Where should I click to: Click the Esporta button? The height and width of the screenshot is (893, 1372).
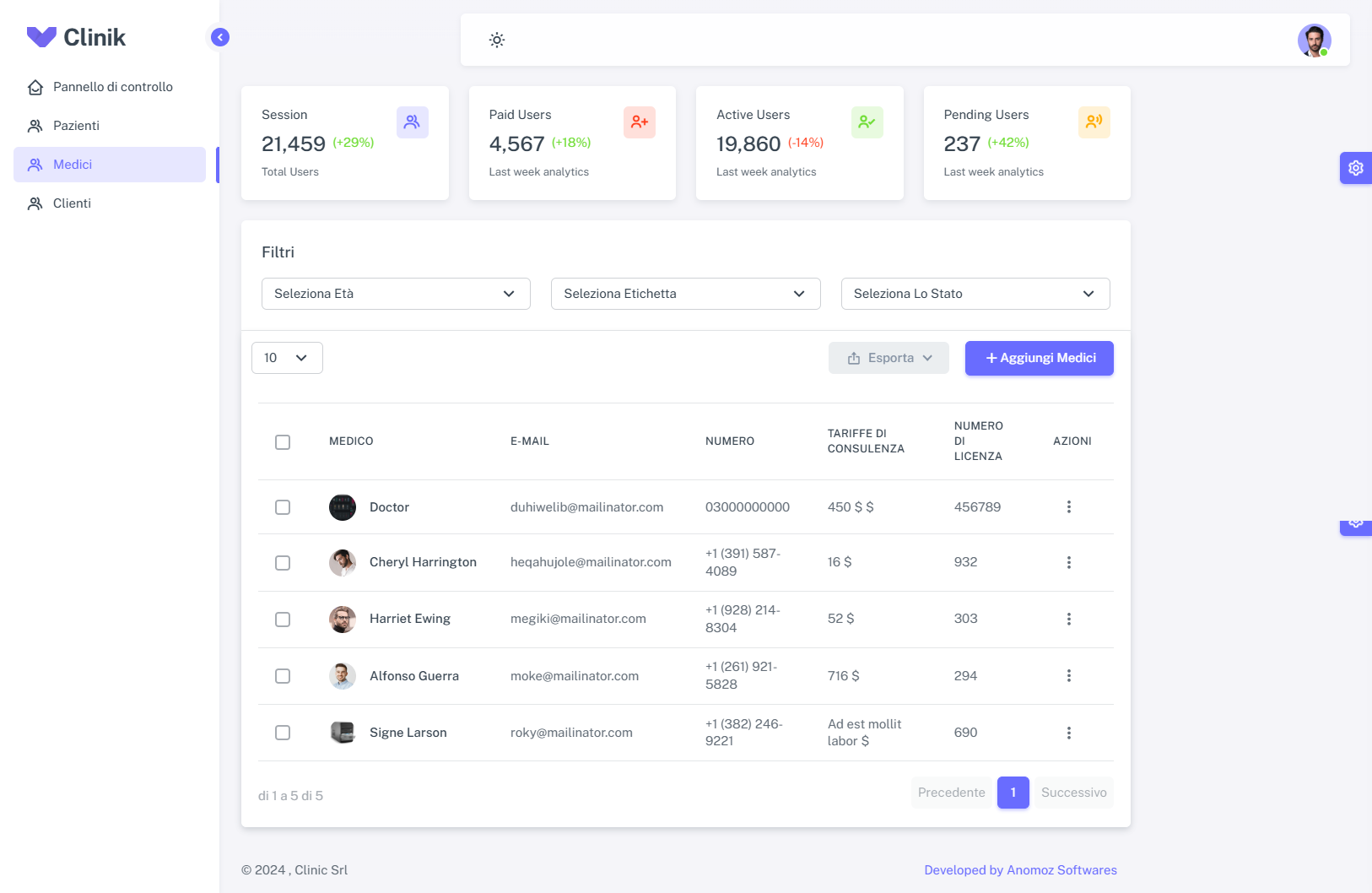889,358
